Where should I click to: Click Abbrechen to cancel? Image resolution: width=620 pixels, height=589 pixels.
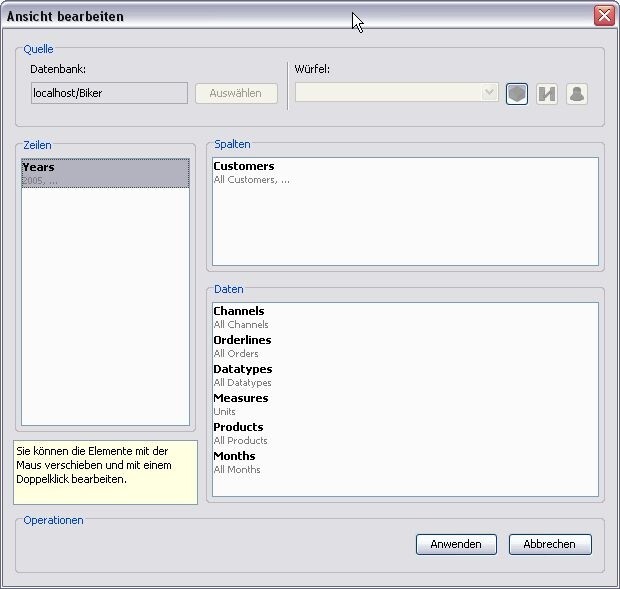[x=550, y=544]
